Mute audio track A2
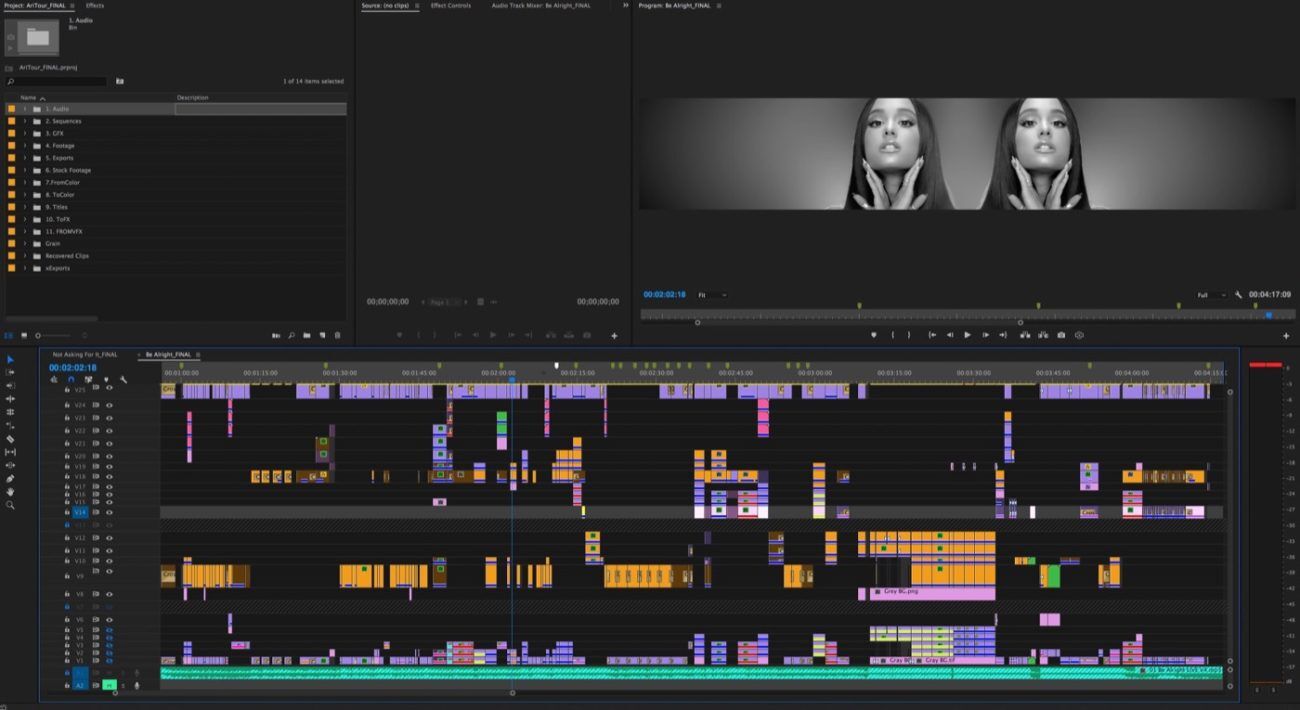The width and height of the screenshot is (1300, 710). click(107, 684)
